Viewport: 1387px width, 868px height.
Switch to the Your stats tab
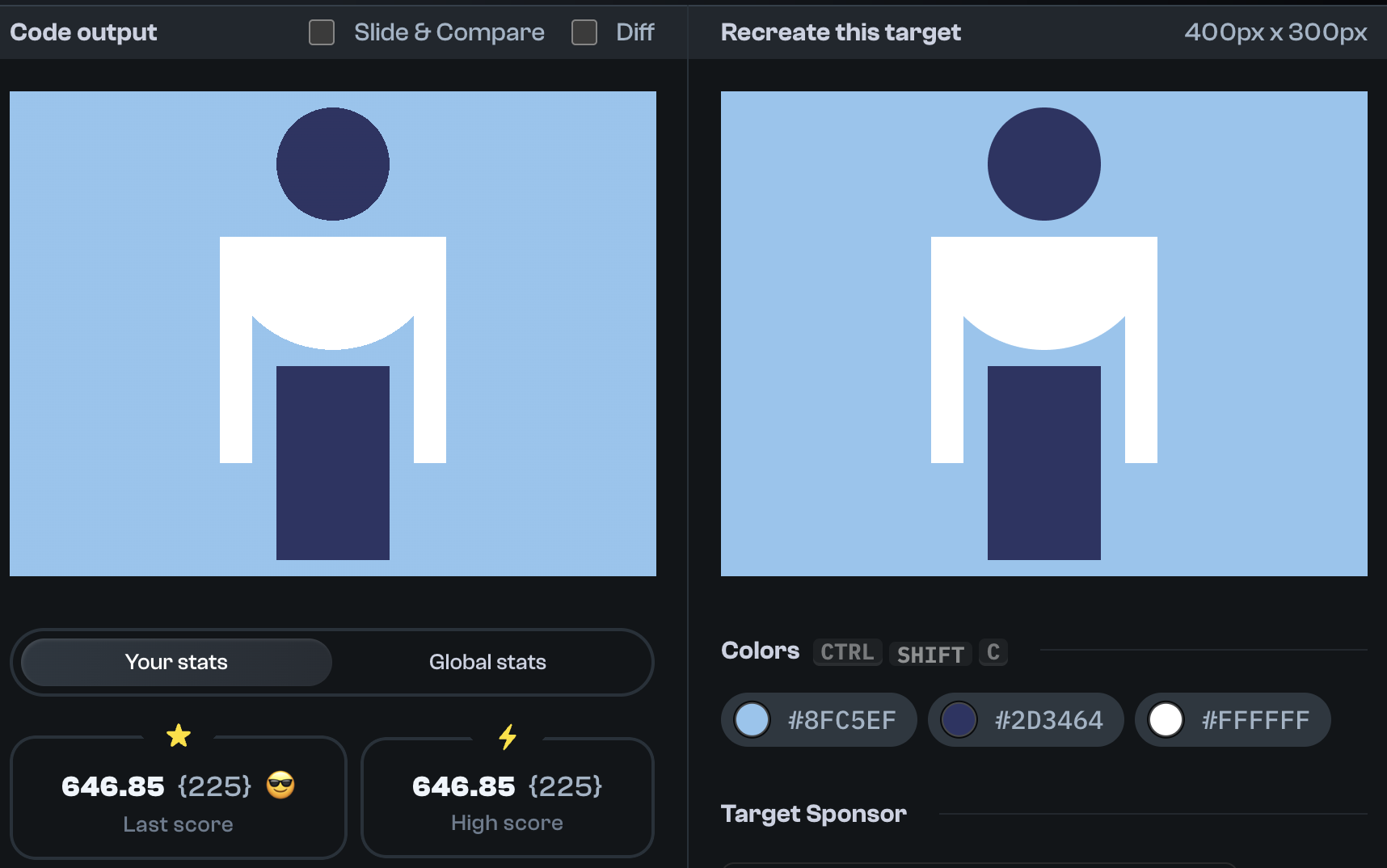[x=176, y=662]
